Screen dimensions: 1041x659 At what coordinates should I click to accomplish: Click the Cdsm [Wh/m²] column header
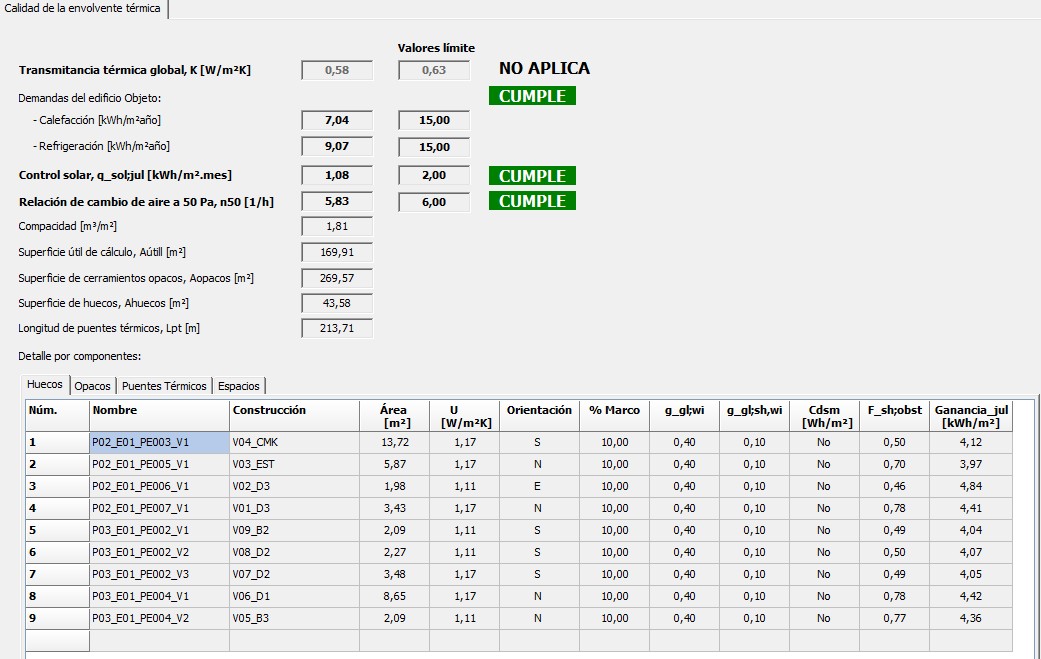click(824, 416)
